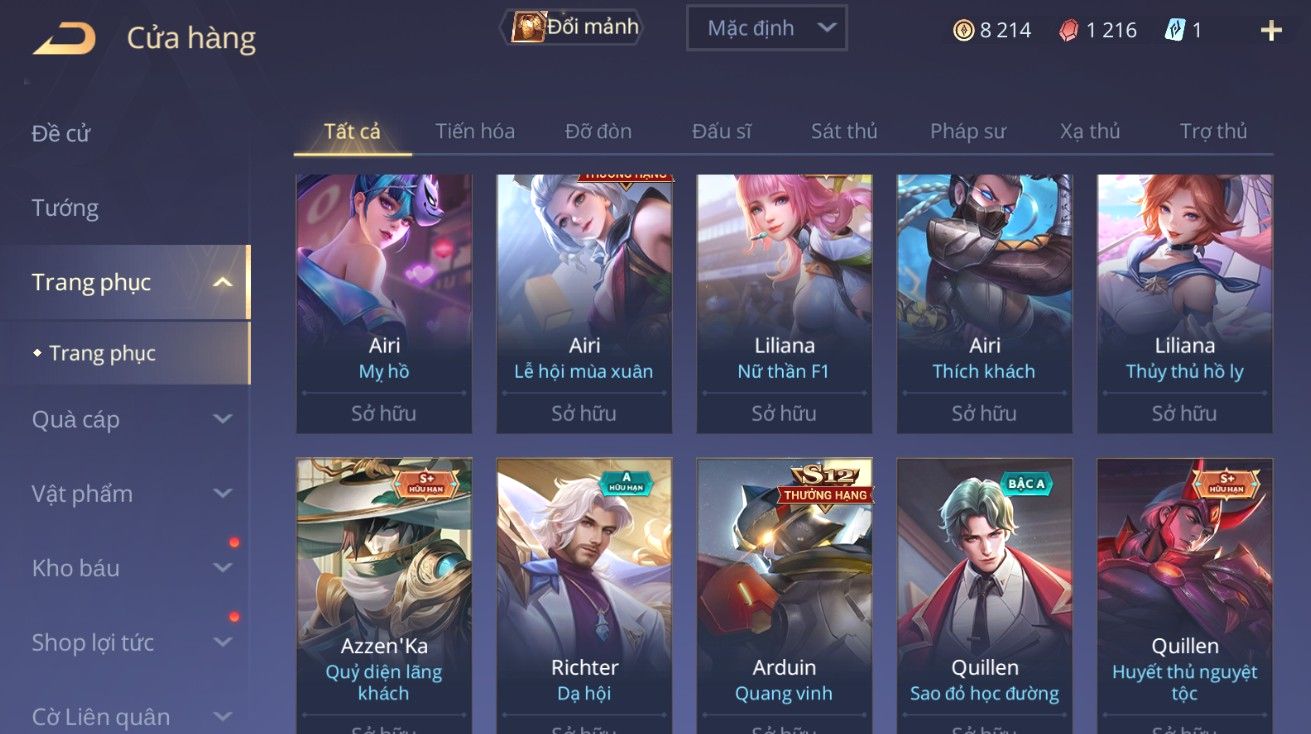Viewport: 1311px width, 734px height.
Task: Tap the blue voucher ticket icon
Action: 1175,30
